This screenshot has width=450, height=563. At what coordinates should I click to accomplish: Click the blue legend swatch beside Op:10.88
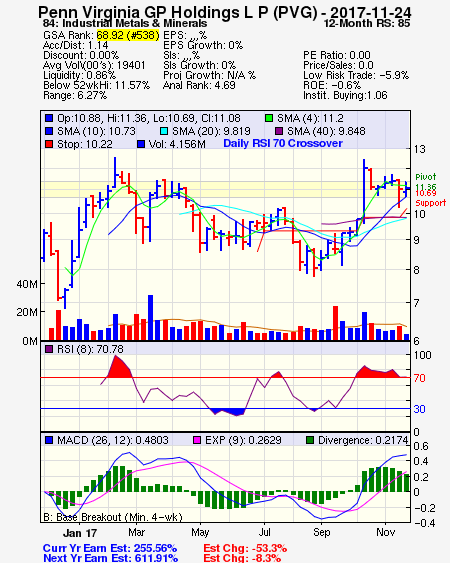point(49,118)
